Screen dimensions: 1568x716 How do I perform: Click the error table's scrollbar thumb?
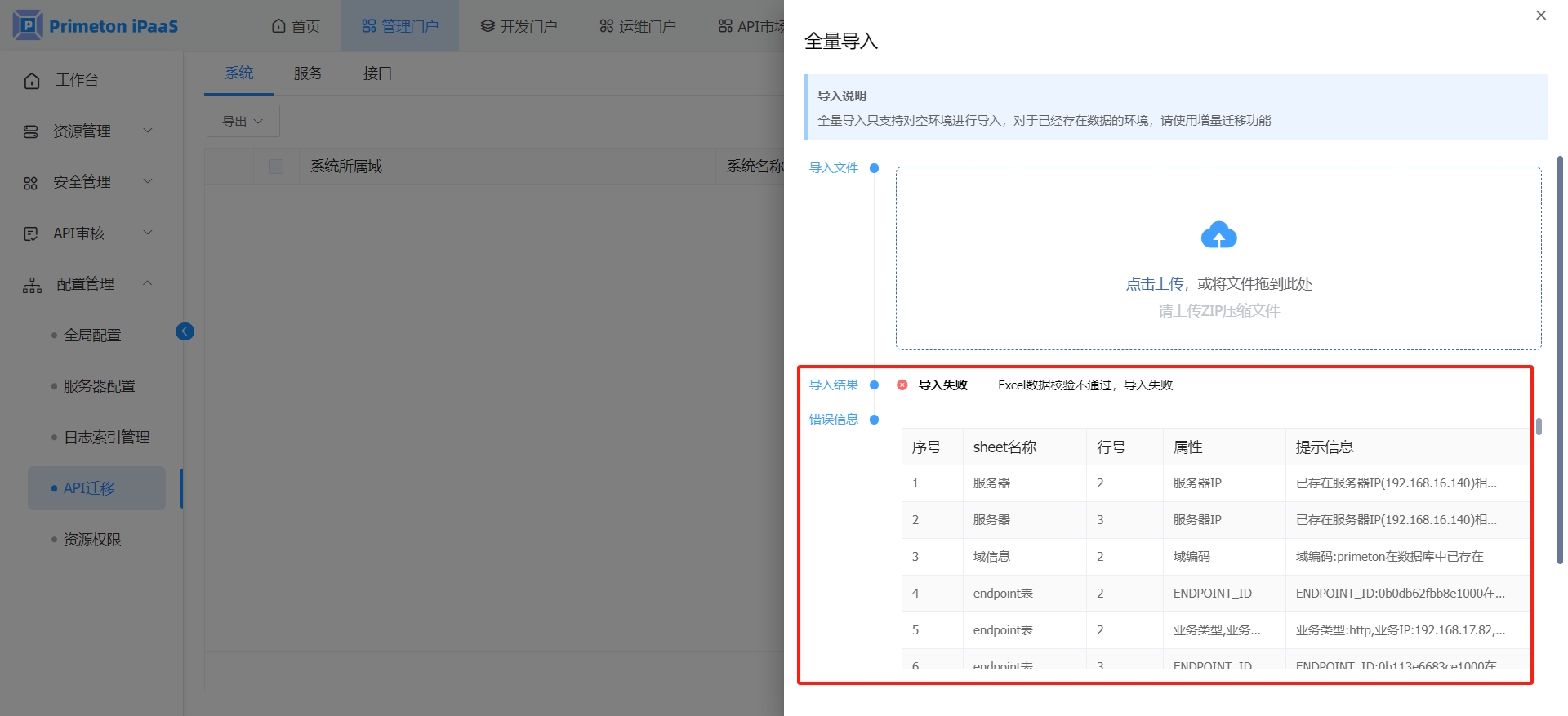(1539, 426)
